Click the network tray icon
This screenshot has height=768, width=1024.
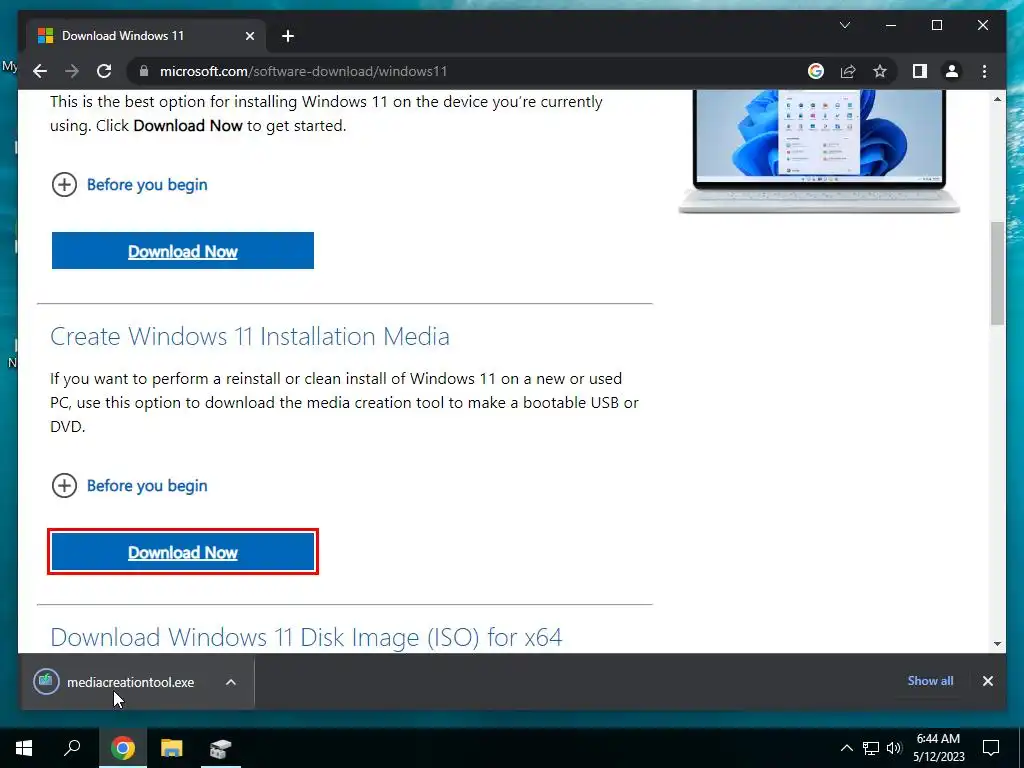click(871, 748)
